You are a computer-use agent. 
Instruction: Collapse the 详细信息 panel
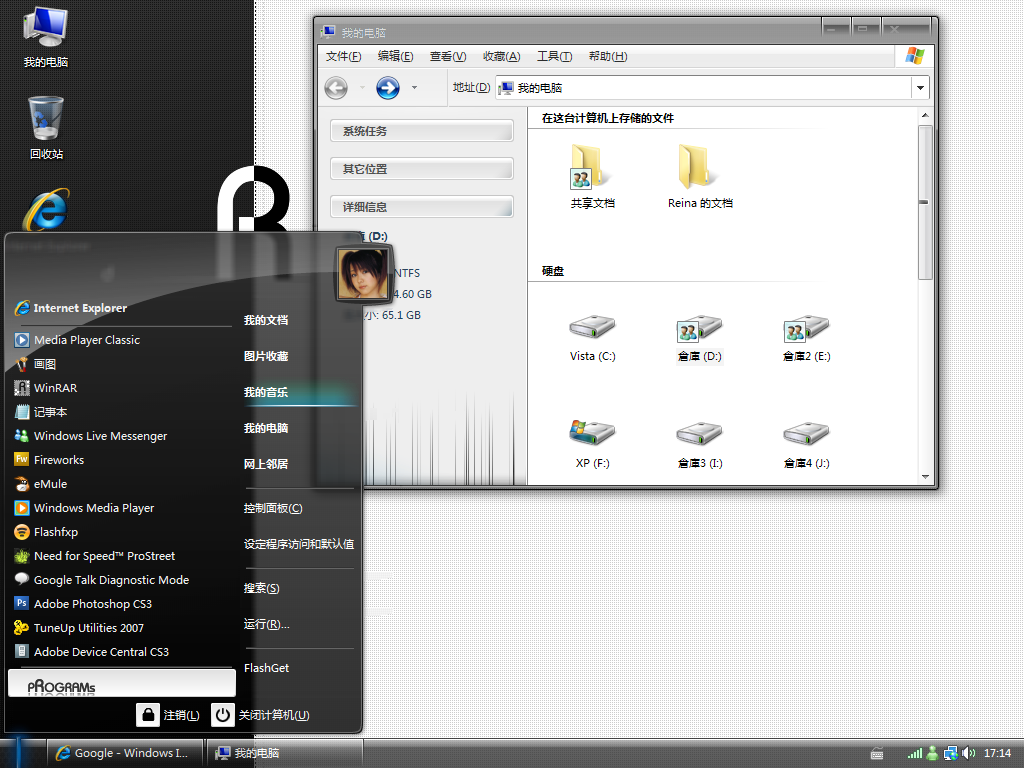422,206
